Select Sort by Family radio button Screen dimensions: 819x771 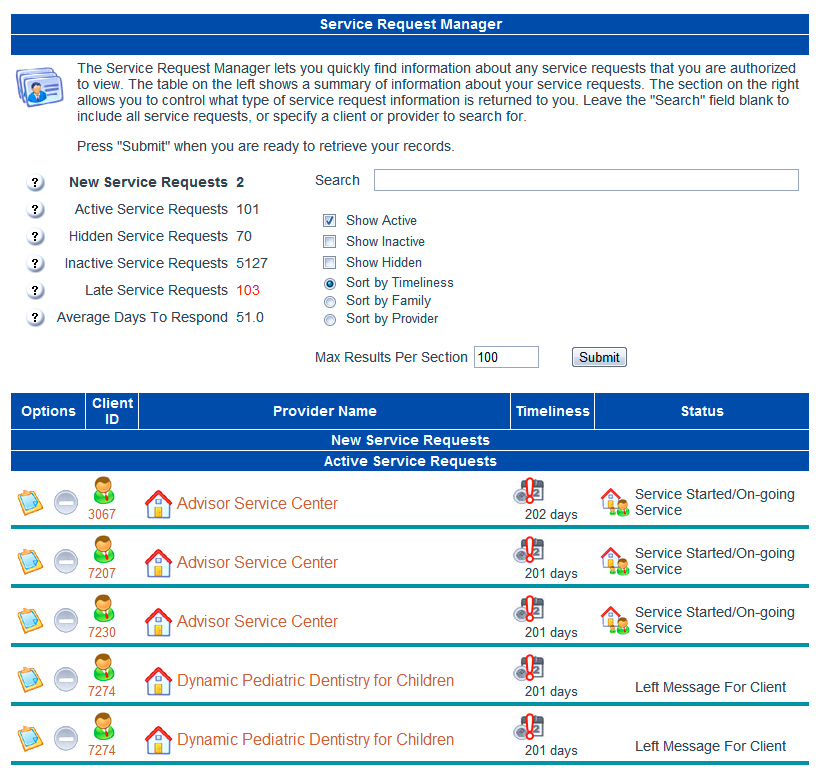pos(330,301)
